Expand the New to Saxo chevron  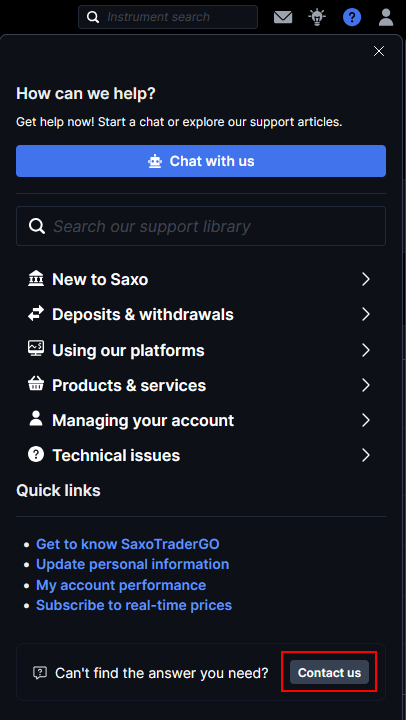point(366,279)
